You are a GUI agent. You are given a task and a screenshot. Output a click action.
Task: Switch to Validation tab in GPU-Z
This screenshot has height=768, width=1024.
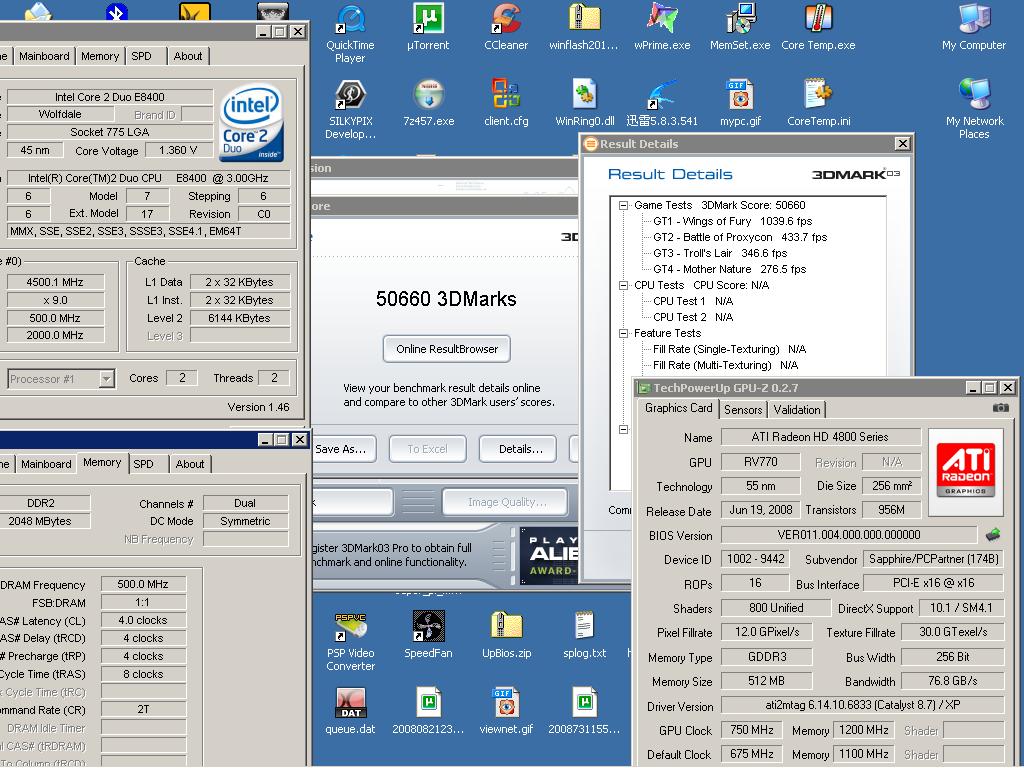[797, 409]
